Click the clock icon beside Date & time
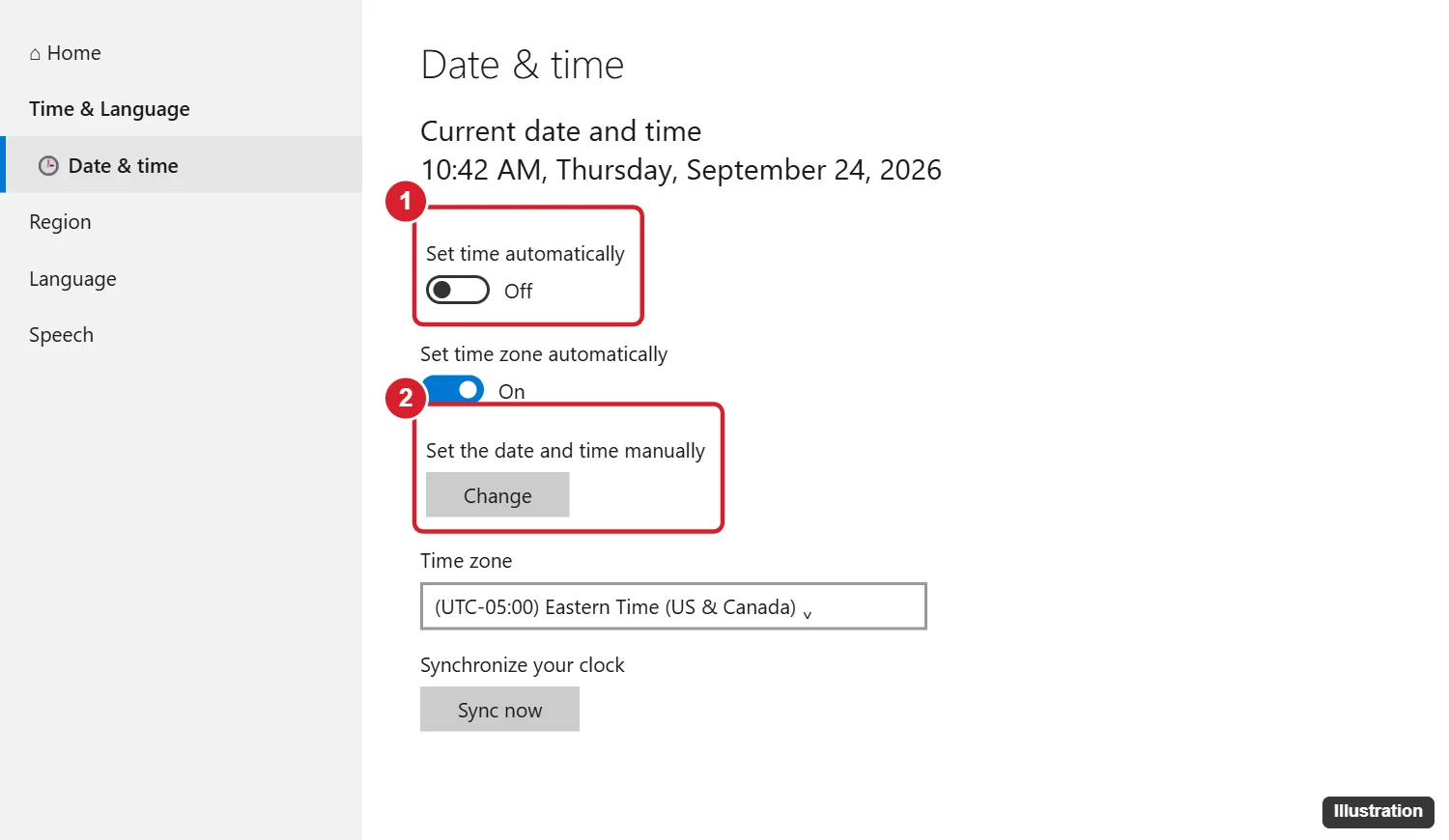The width and height of the screenshot is (1449, 840). (48, 166)
